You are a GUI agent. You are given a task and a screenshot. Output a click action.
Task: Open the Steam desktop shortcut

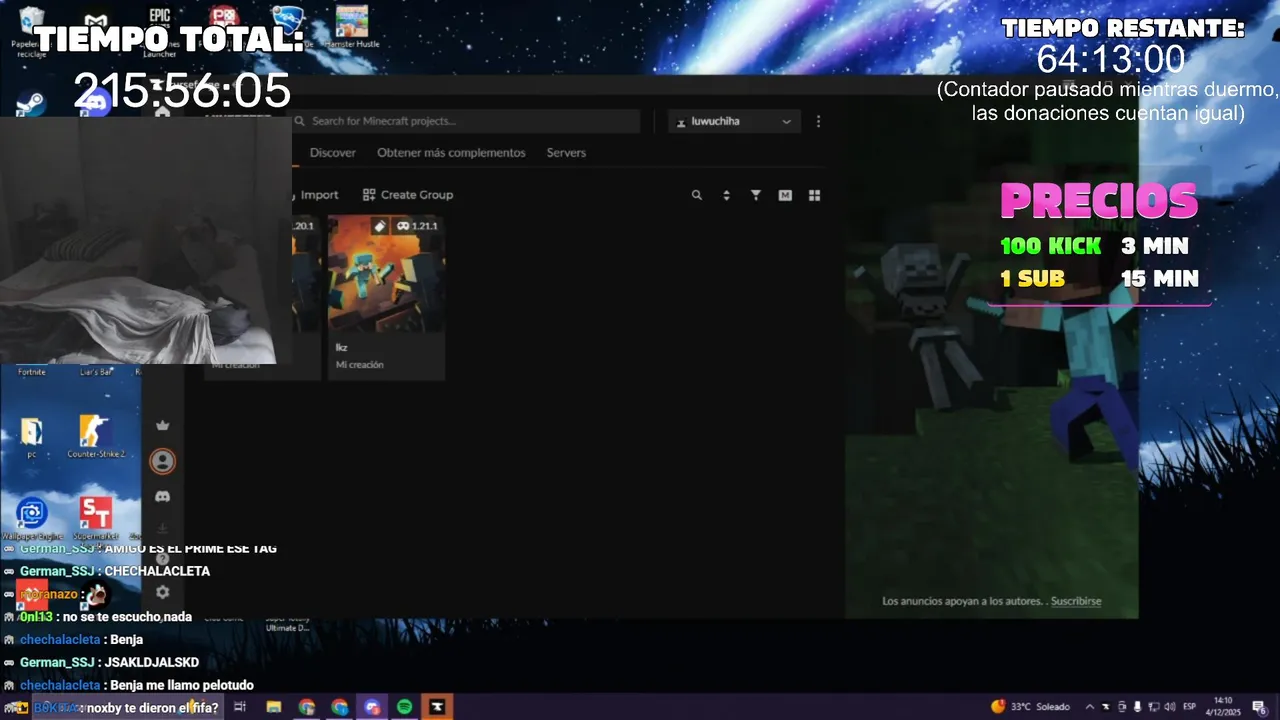click(32, 104)
